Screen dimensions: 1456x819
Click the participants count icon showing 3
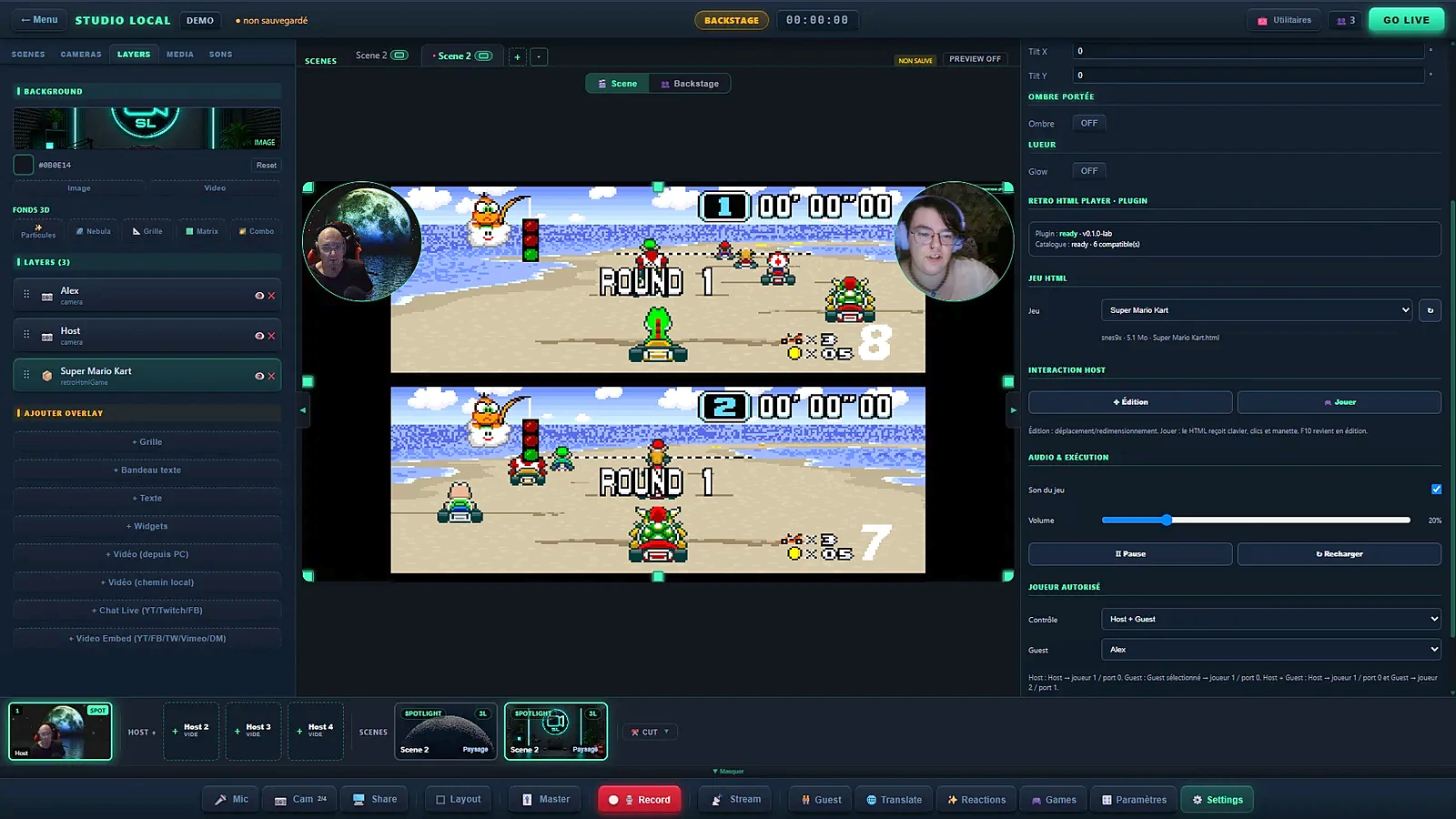[x=1346, y=20]
